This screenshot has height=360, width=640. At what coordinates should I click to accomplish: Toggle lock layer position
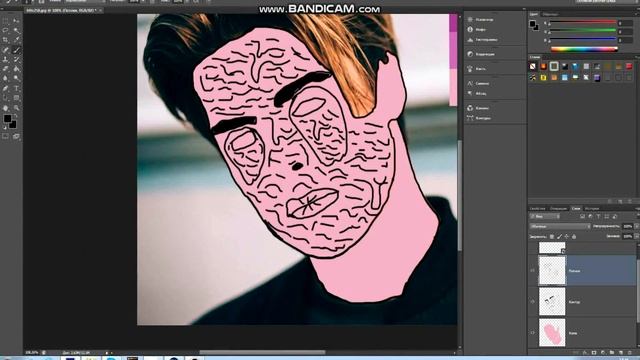pos(567,236)
